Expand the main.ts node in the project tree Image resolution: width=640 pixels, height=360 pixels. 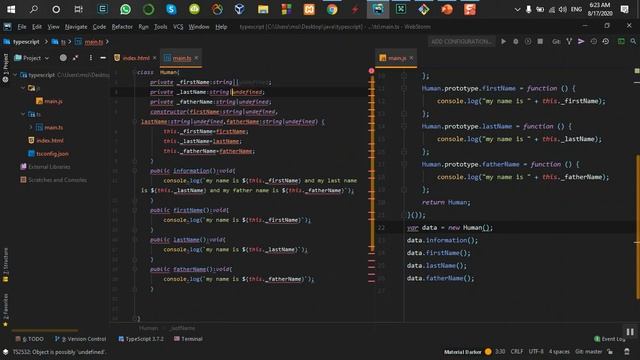(31, 127)
